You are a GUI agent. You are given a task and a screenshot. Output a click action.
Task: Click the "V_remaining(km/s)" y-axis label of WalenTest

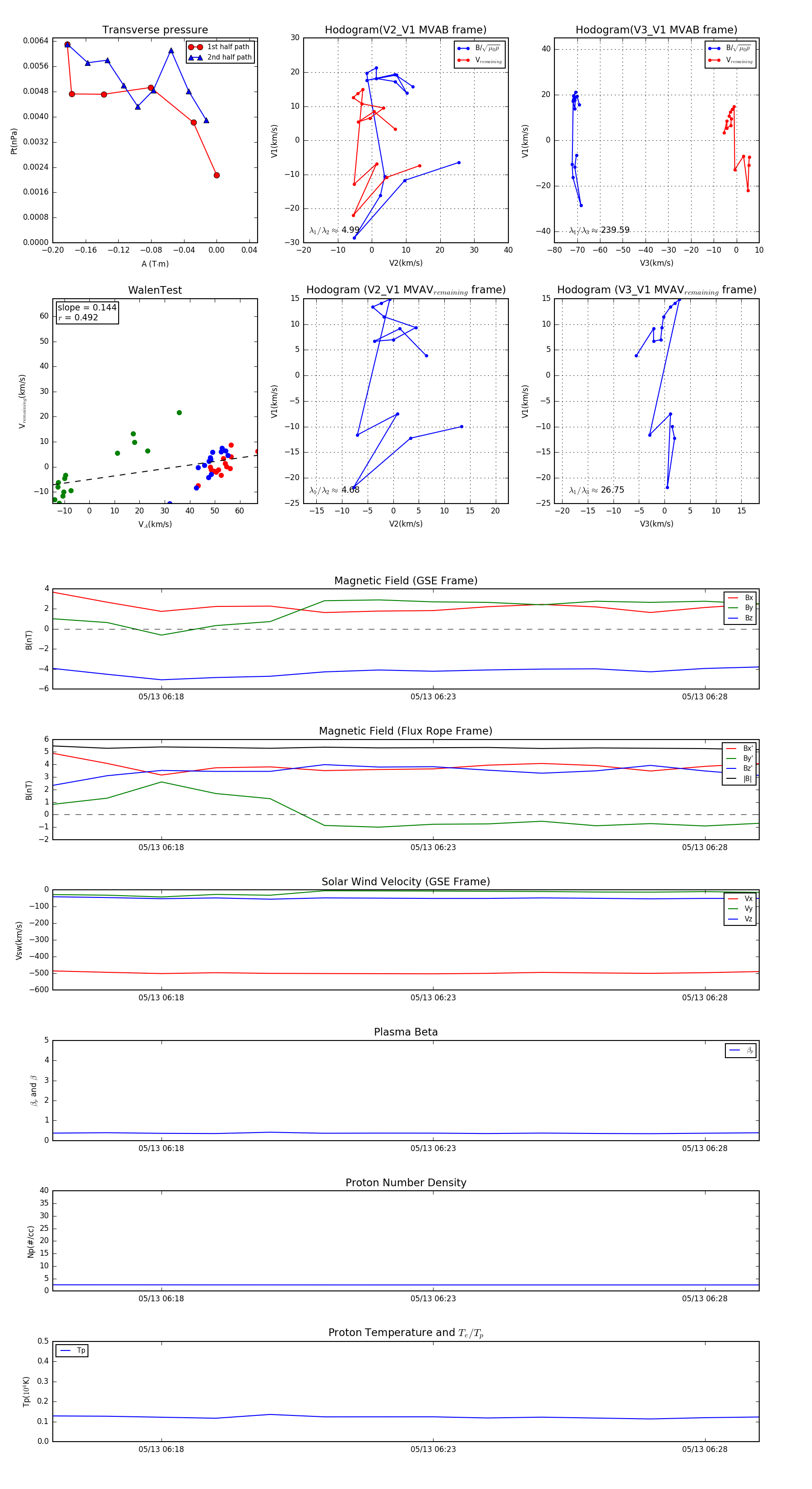click(x=22, y=402)
